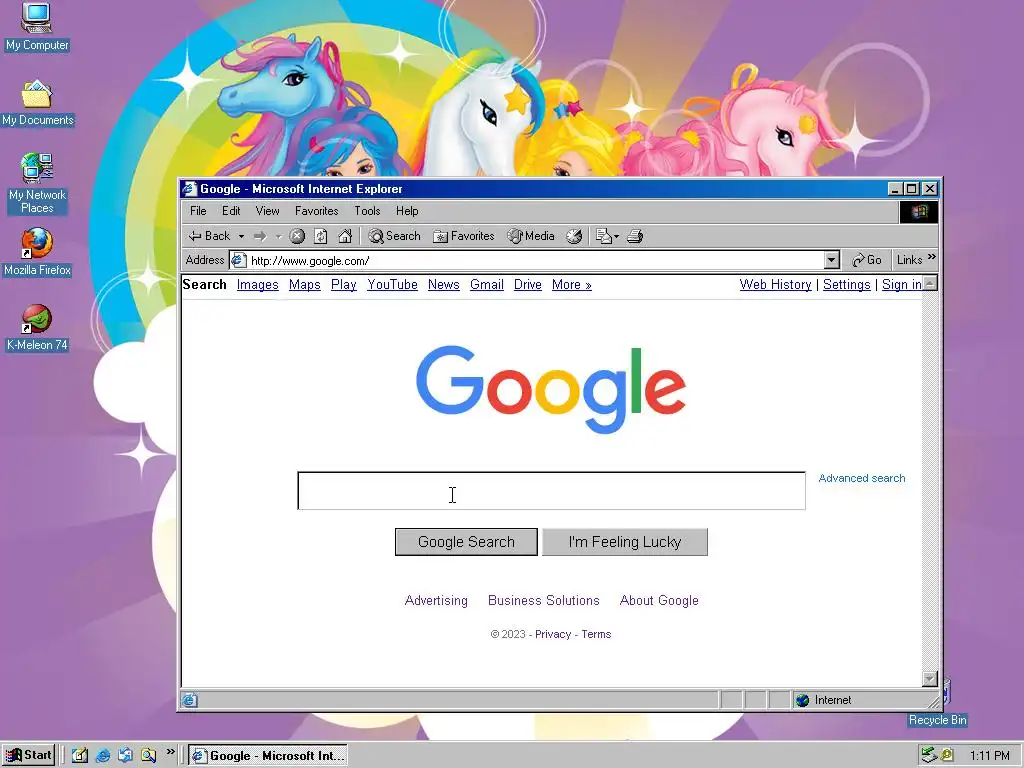
Task: Click the Google Search button
Action: pyautogui.click(x=466, y=542)
